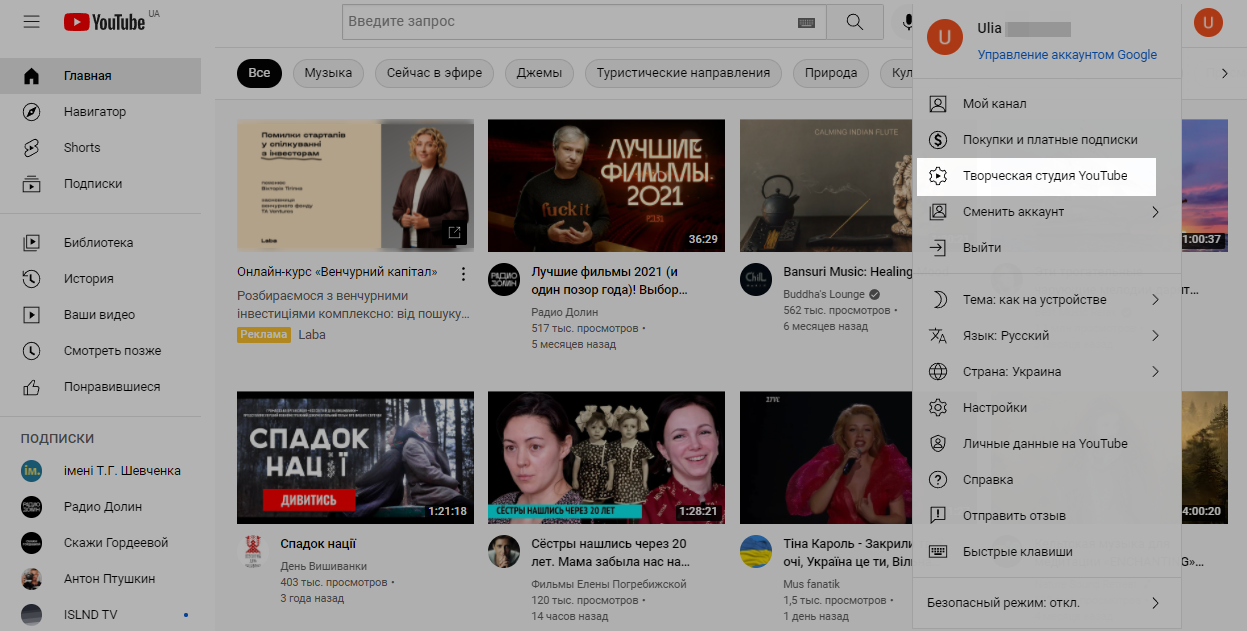This screenshot has height=631, width=1247.
Task: Open Антон Птушкин subscription
Action: 100,579
